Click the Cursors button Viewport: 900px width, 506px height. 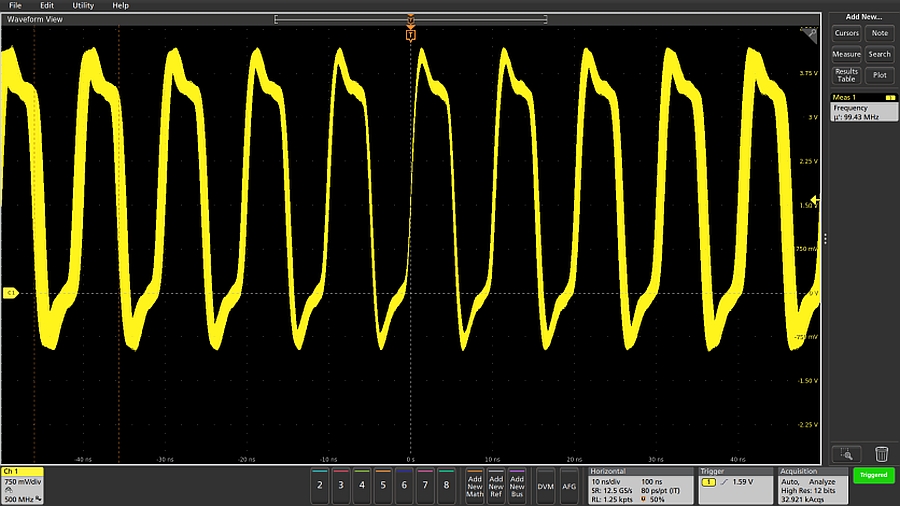click(x=846, y=33)
